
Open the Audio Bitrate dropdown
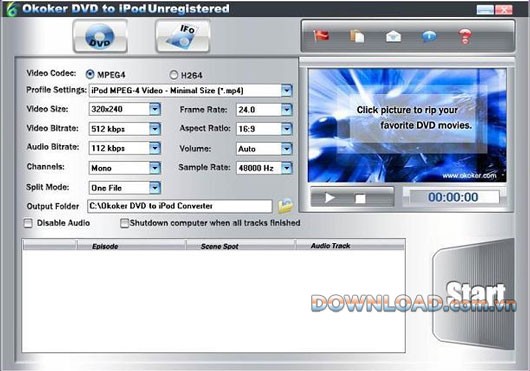tap(155, 148)
